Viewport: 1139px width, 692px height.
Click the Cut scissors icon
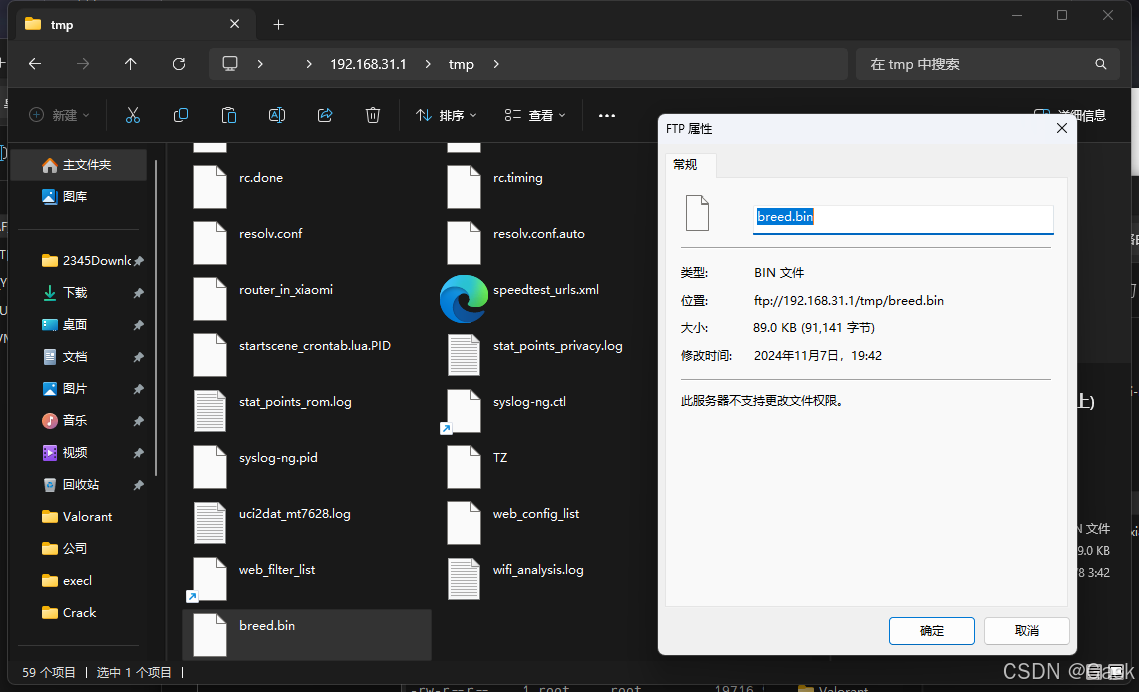pyautogui.click(x=132, y=115)
